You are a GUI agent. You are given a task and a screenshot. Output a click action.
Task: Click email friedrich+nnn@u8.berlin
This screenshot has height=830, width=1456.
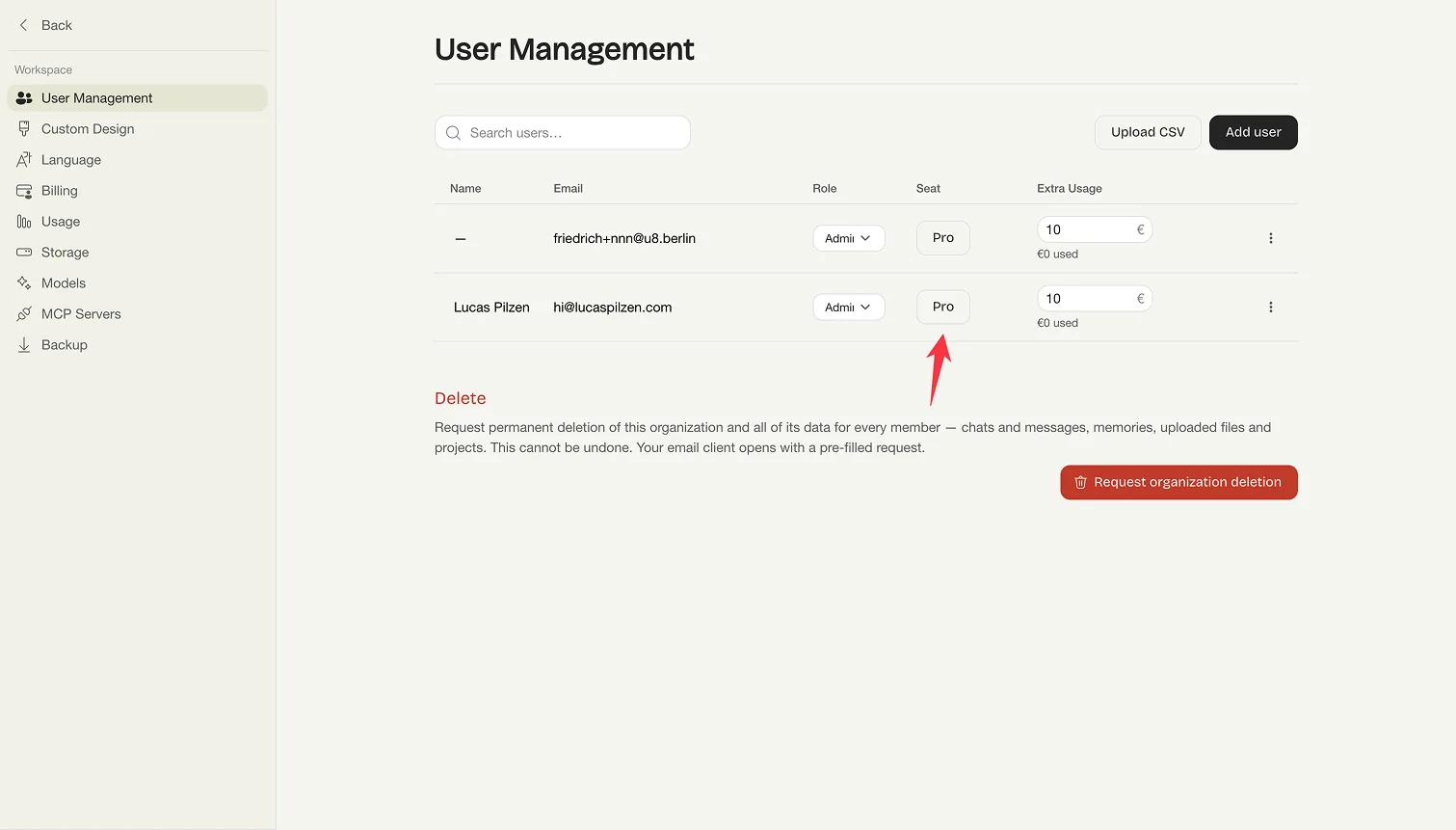click(624, 238)
